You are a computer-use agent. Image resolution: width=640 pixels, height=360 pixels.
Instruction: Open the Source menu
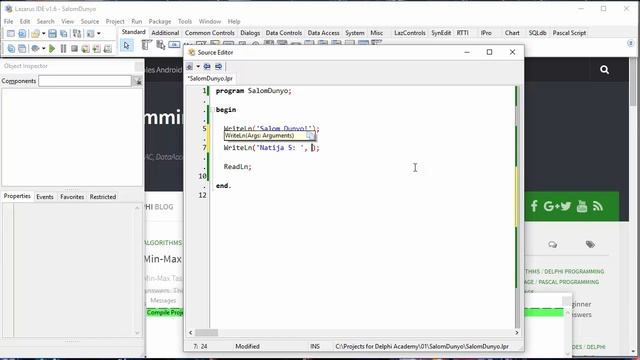pyautogui.click(x=90, y=21)
